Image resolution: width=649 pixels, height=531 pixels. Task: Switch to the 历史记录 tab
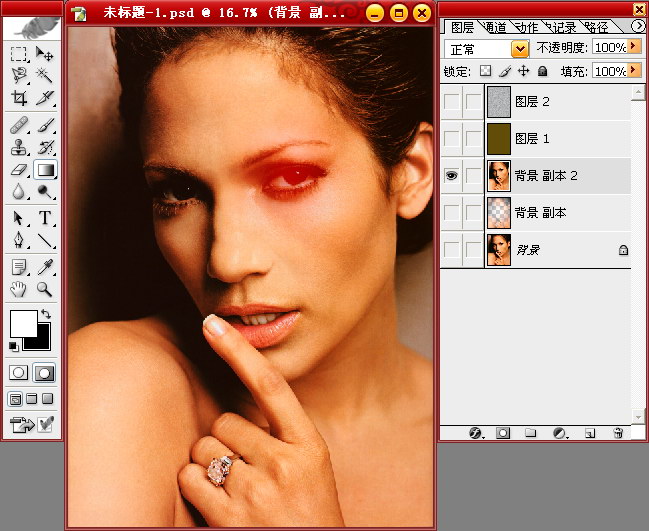pos(562,27)
